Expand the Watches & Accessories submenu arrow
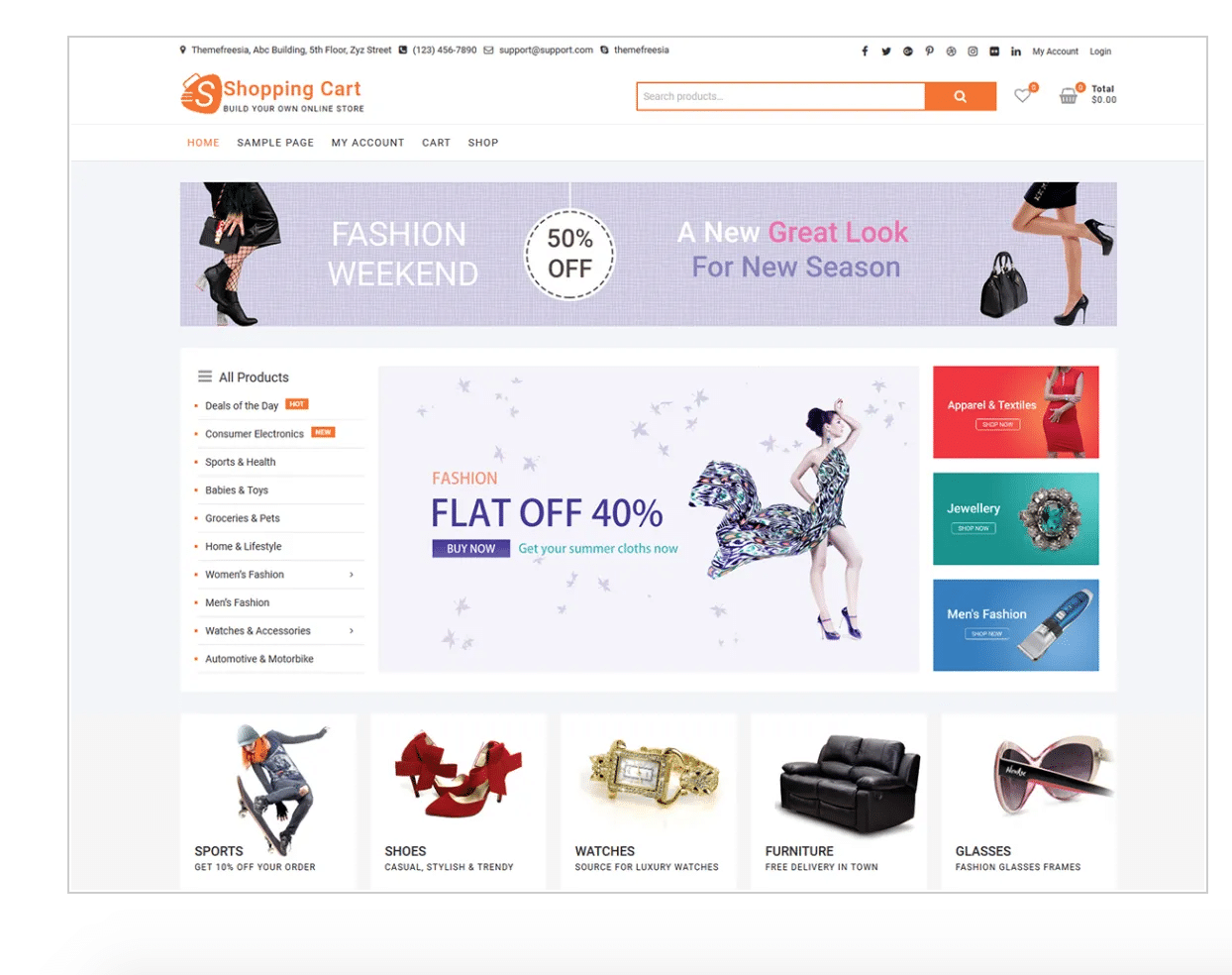This screenshot has height=975, width=1232. (x=352, y=631)
